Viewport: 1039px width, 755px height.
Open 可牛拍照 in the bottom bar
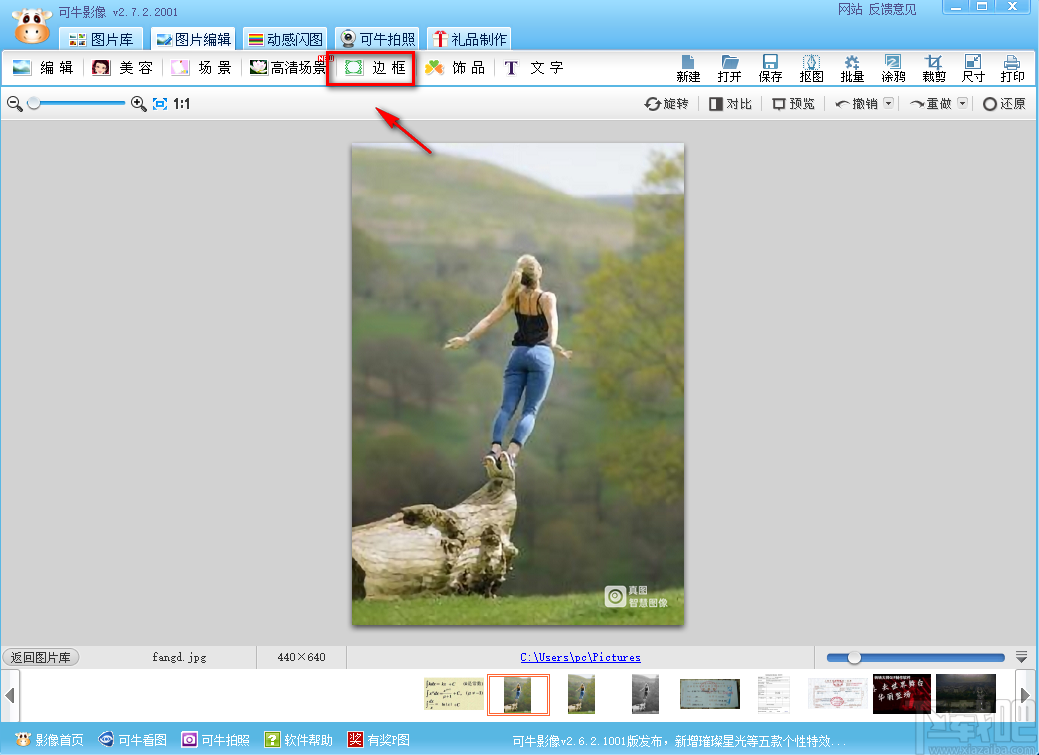click(x=215, y=740)
